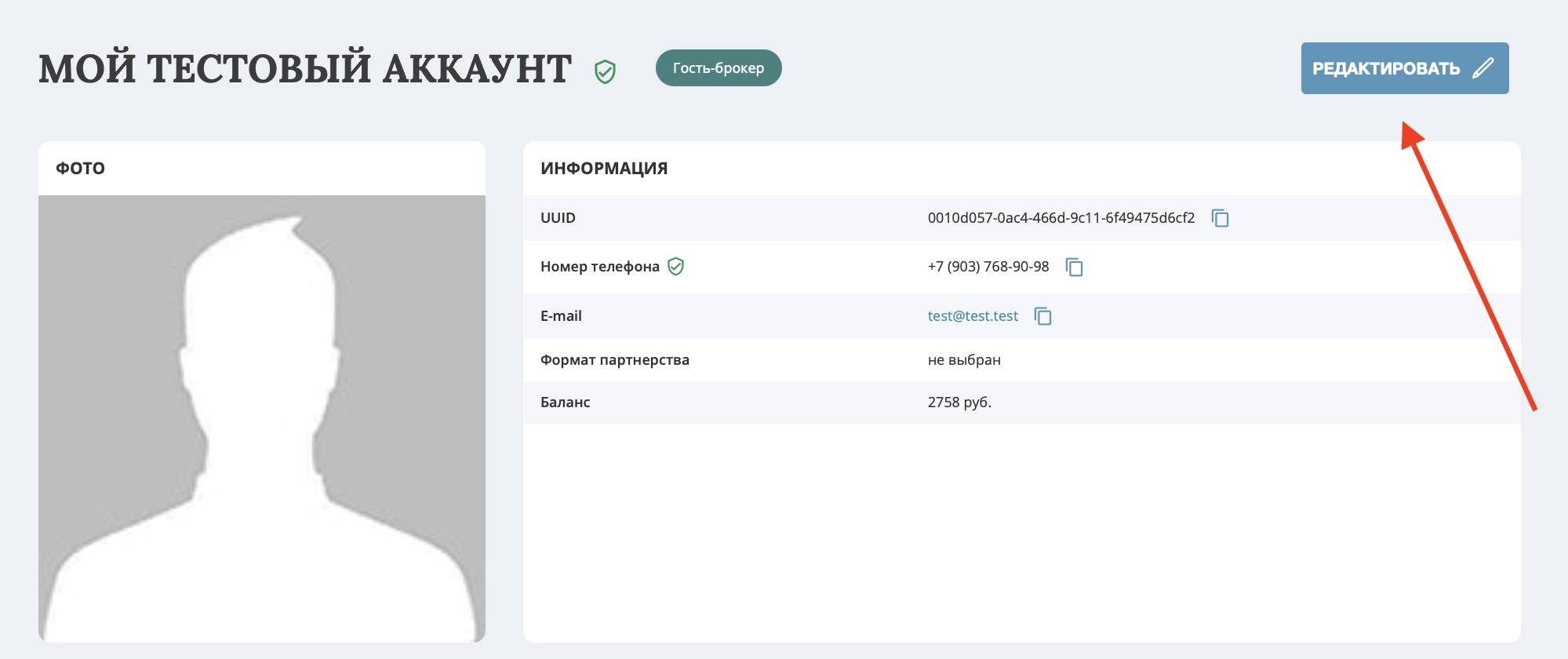Click the pencil icon in the edit button

coord(1483,68)
